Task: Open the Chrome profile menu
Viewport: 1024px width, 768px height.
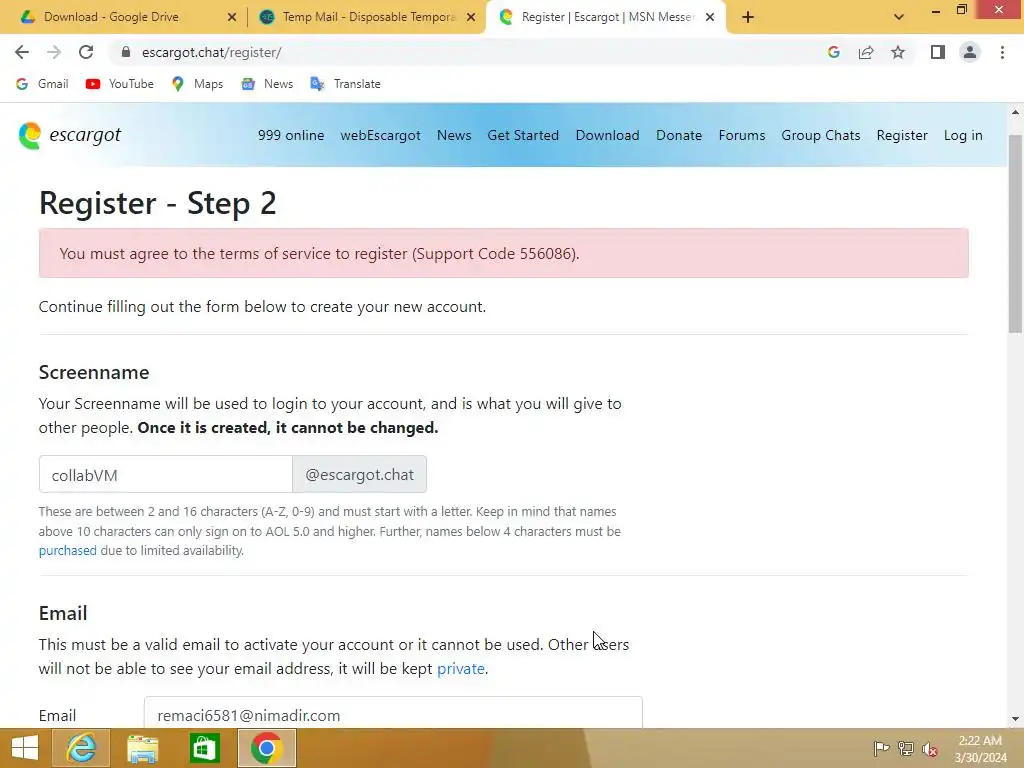Action: click(970, 52)
